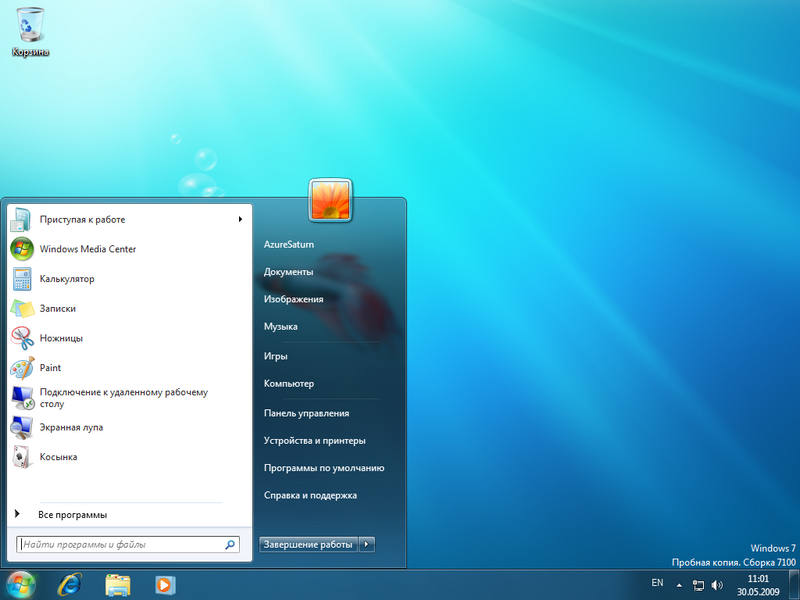
Task: Expand the Приступая к работе submenu arrow
Action: (x=240, y=219)
